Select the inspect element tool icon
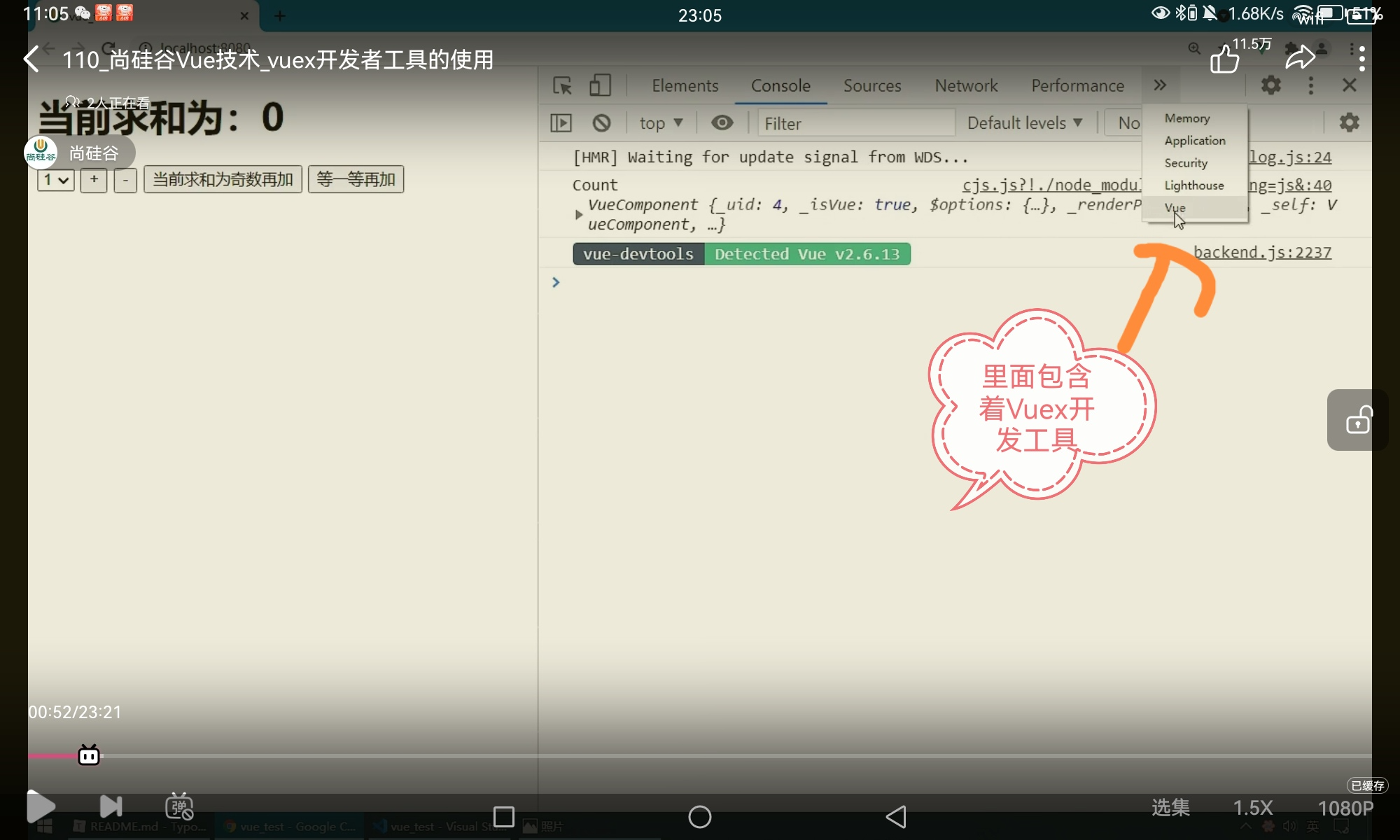Viewport: 1400px width, 840px height. 562,85
